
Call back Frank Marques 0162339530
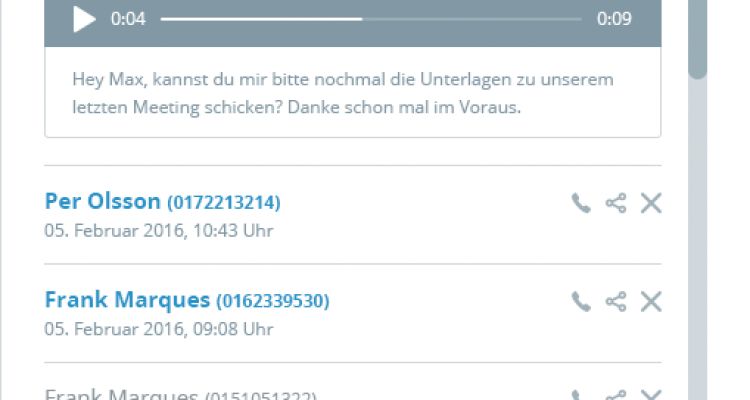pos(581,302)
